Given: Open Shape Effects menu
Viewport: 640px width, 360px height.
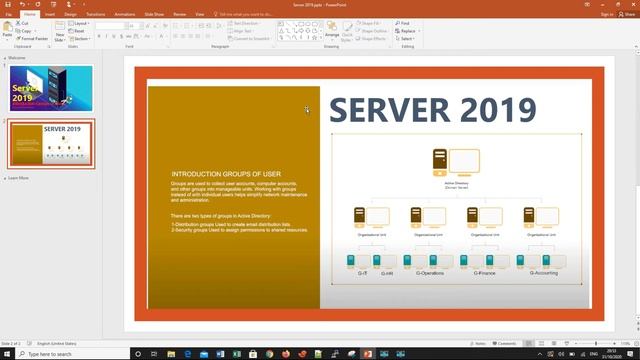Looking at the screenshot, I should [371, 38].
